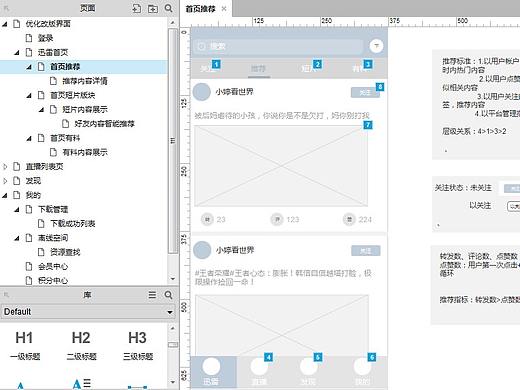The image size is (520, 390).
Task: Click the comment icon next to 123
Action: [x=277, y=219]
